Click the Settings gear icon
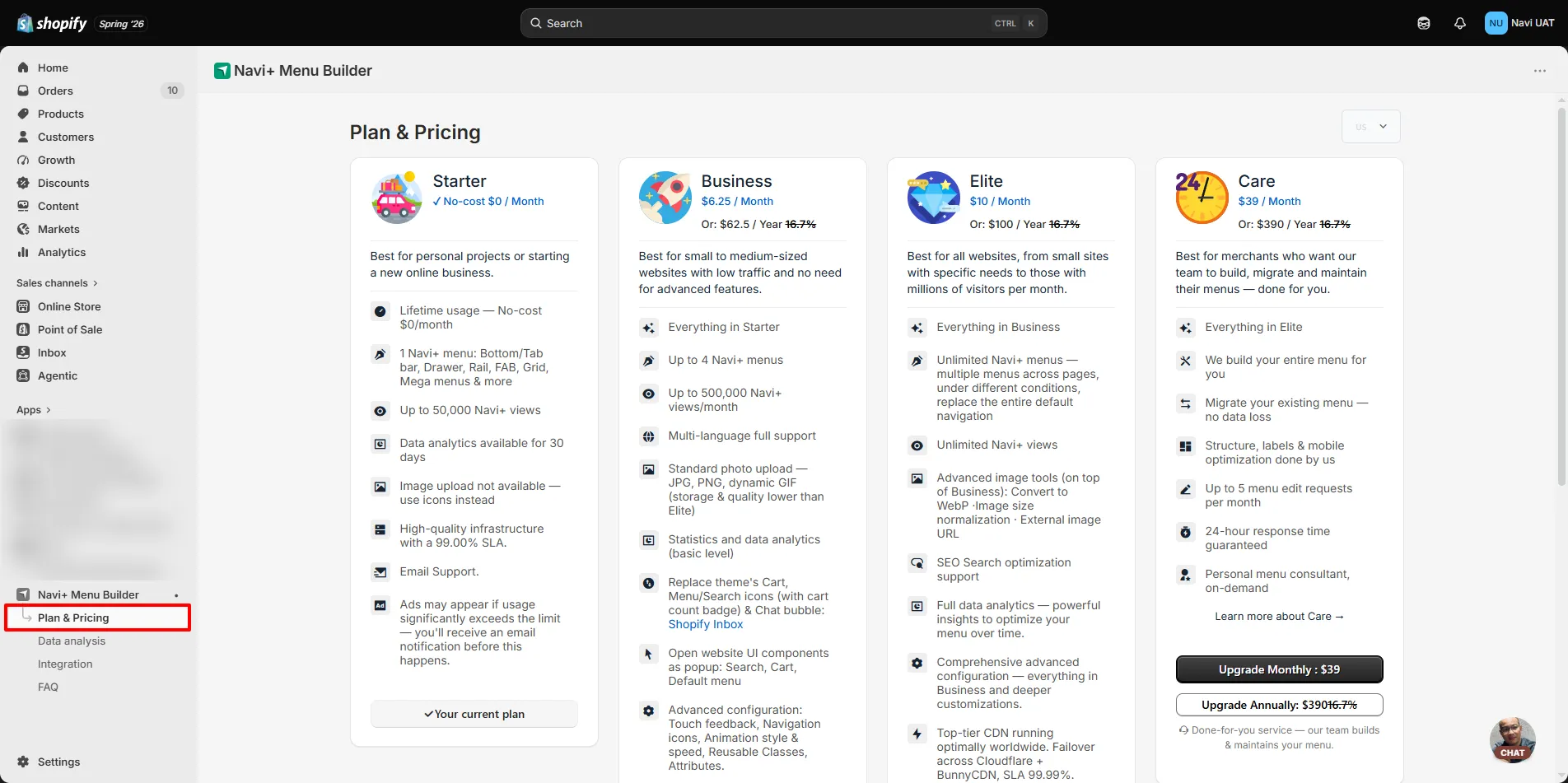The height and width of the screenshot is (783, 1568). pos(23,762)
